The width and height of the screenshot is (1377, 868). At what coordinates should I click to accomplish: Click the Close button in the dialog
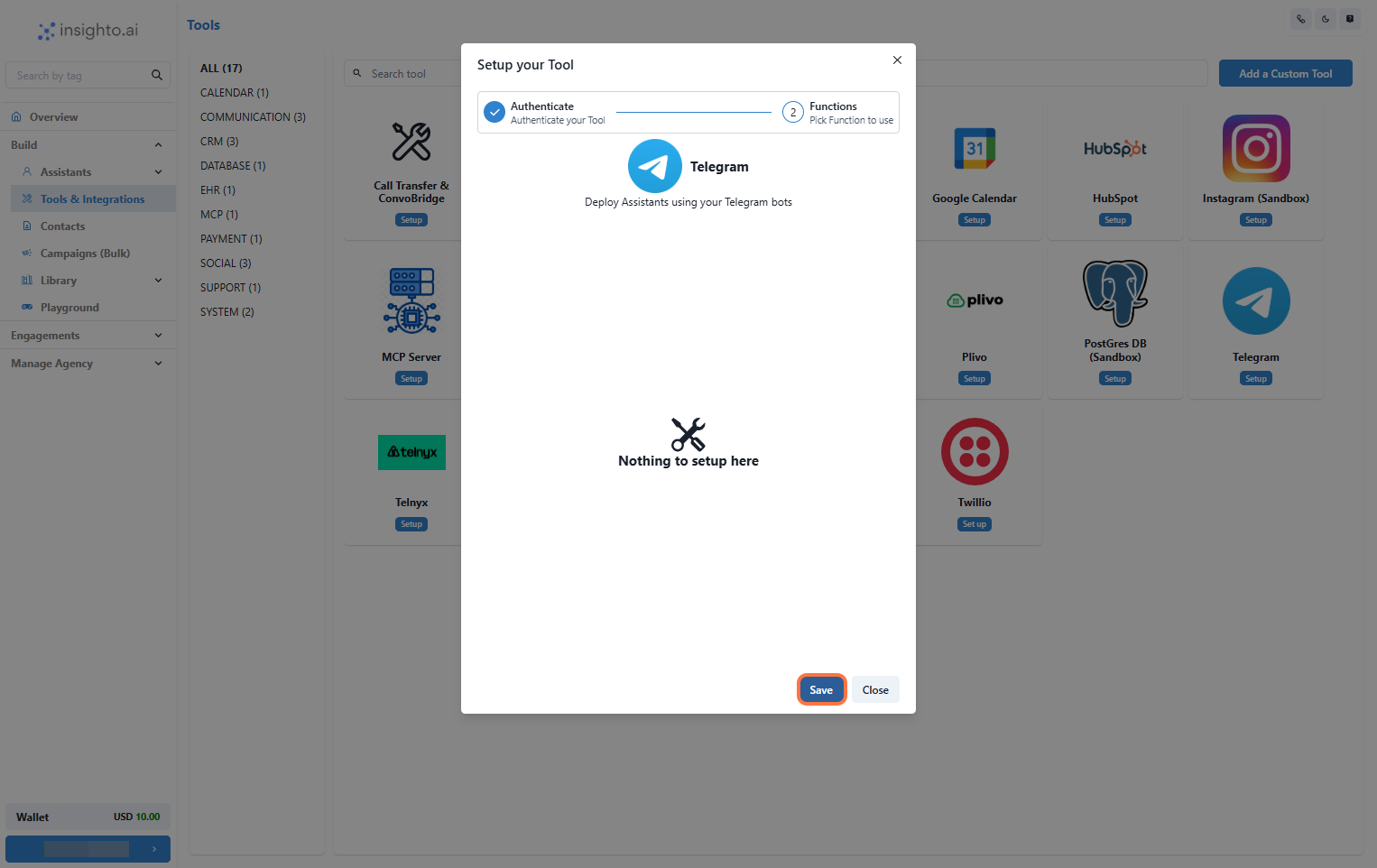point(875,689)
